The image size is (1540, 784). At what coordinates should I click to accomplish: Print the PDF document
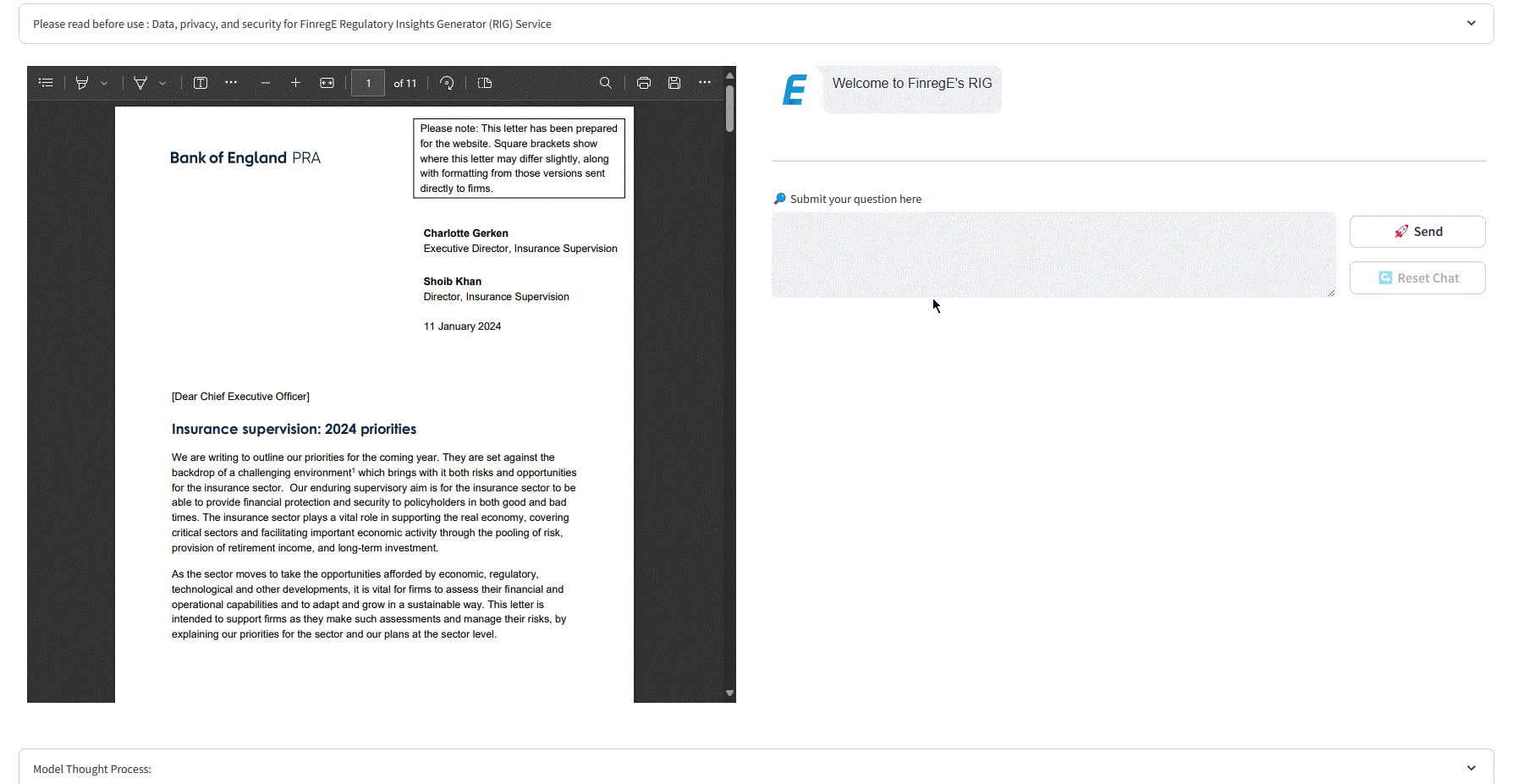tap(644, 83)
